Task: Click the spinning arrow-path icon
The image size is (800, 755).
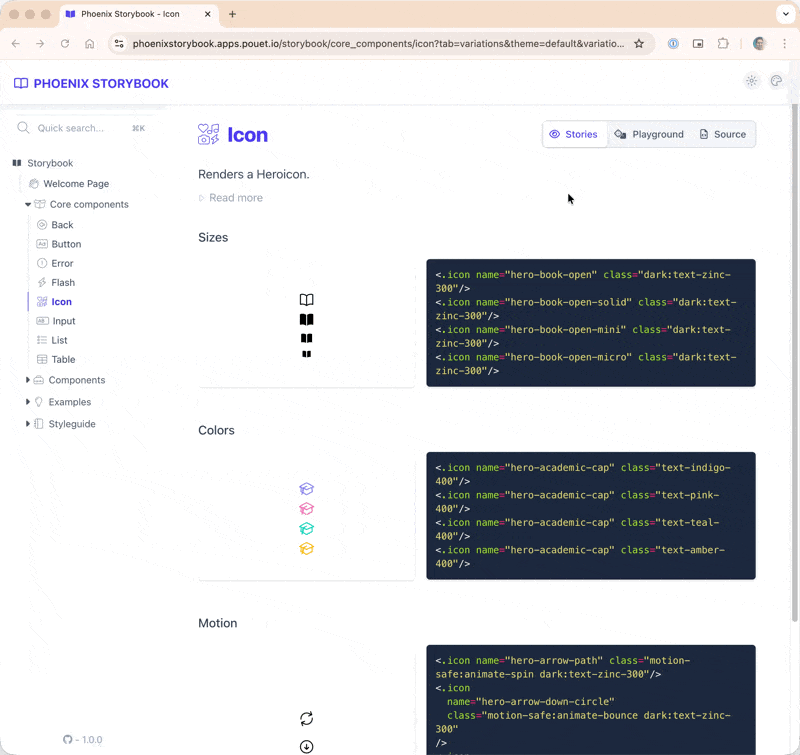Action: [307, 719]
